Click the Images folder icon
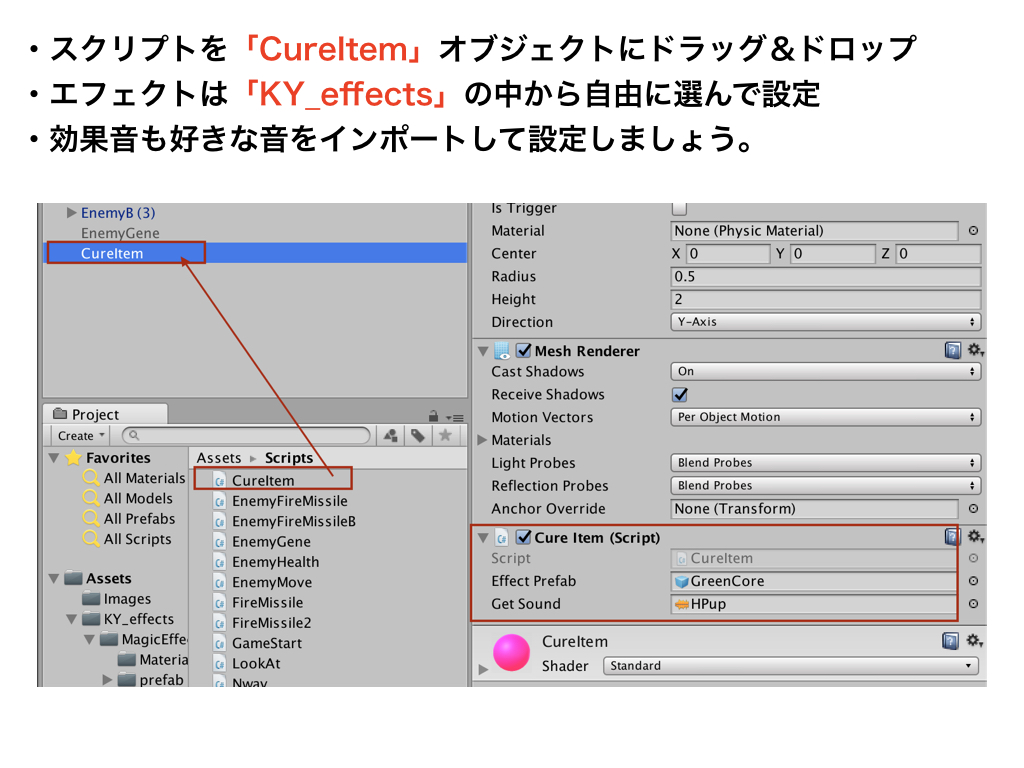 [x=91, y=599]
